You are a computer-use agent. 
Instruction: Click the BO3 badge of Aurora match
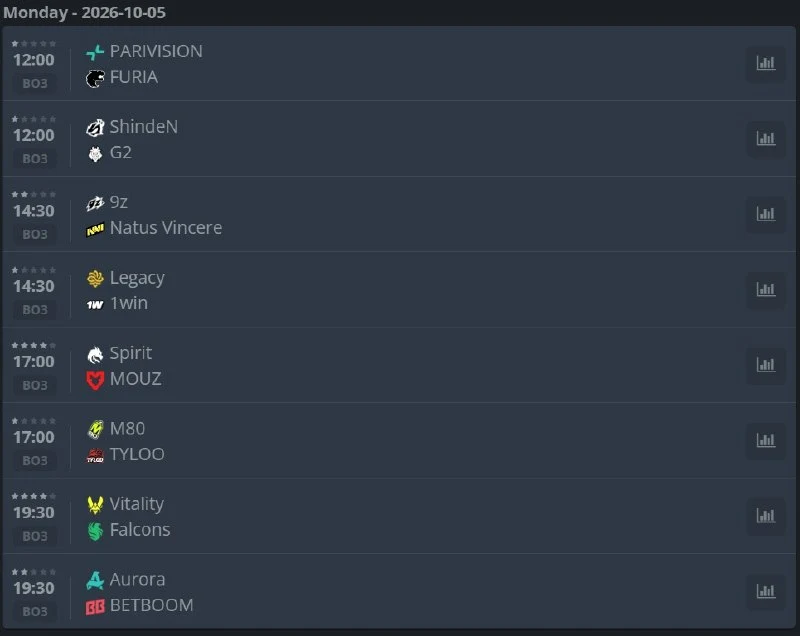35,611
